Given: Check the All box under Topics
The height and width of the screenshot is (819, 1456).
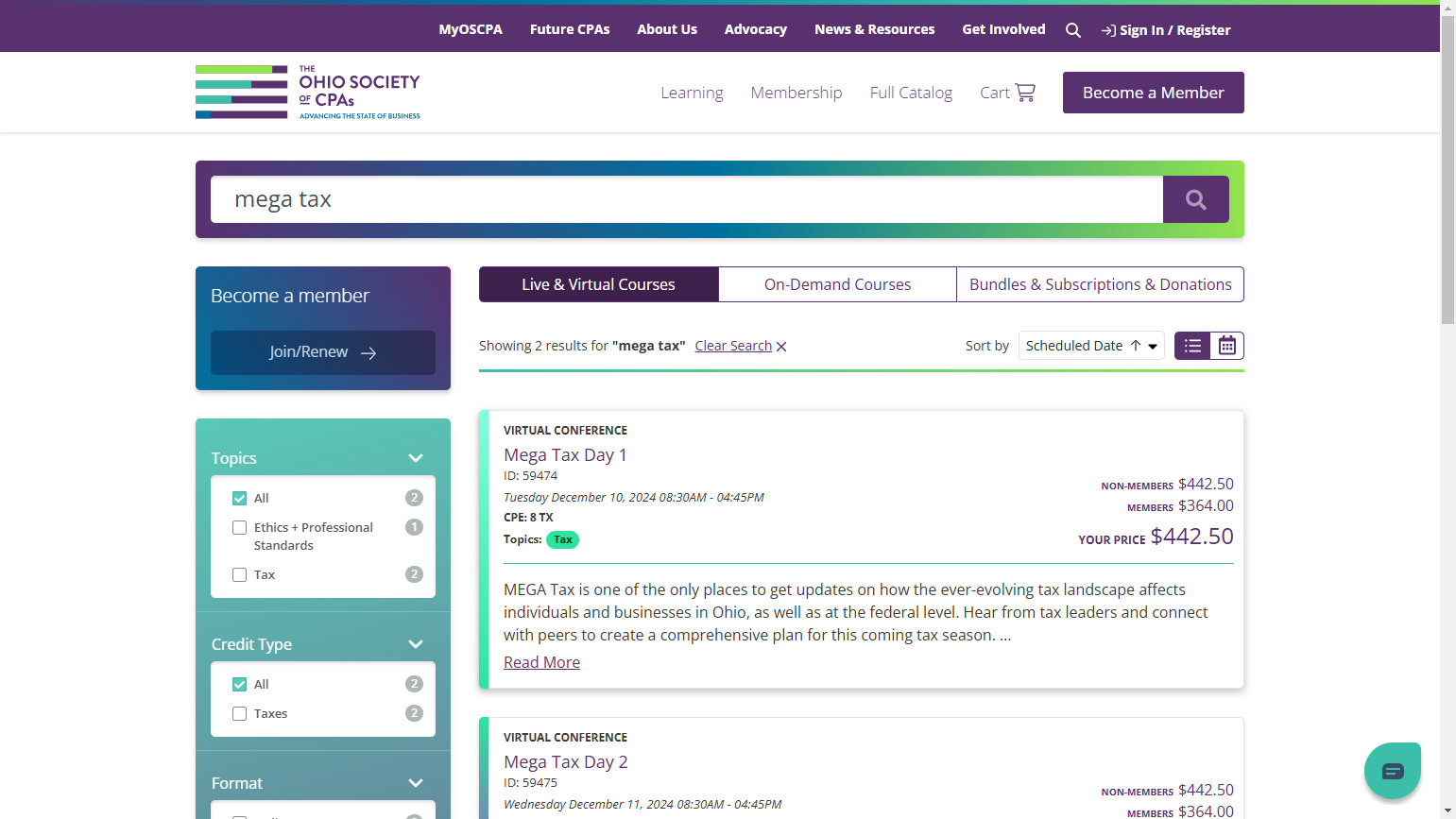Looking at the screenshot, I should pyautogui.click(x=240, y=498).
